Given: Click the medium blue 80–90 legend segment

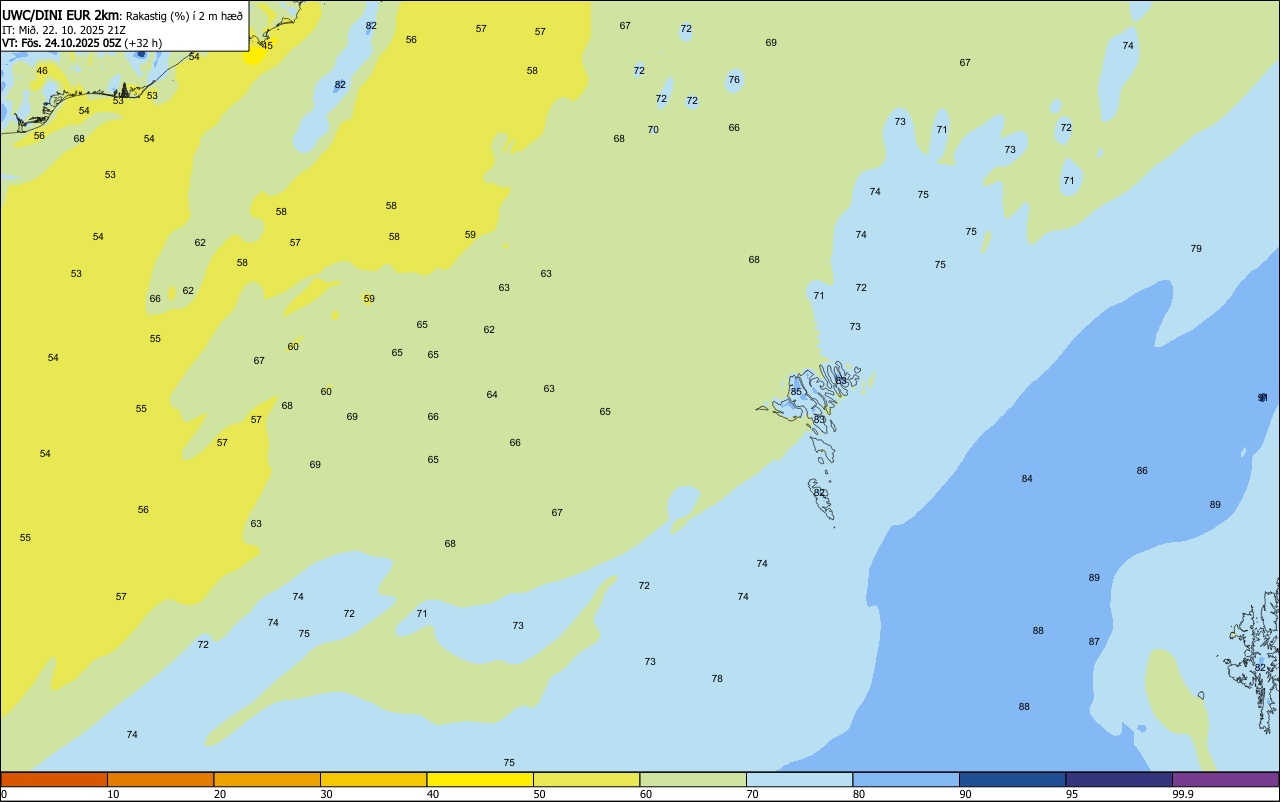Looking at the screenshot, I should click(906, 779).
